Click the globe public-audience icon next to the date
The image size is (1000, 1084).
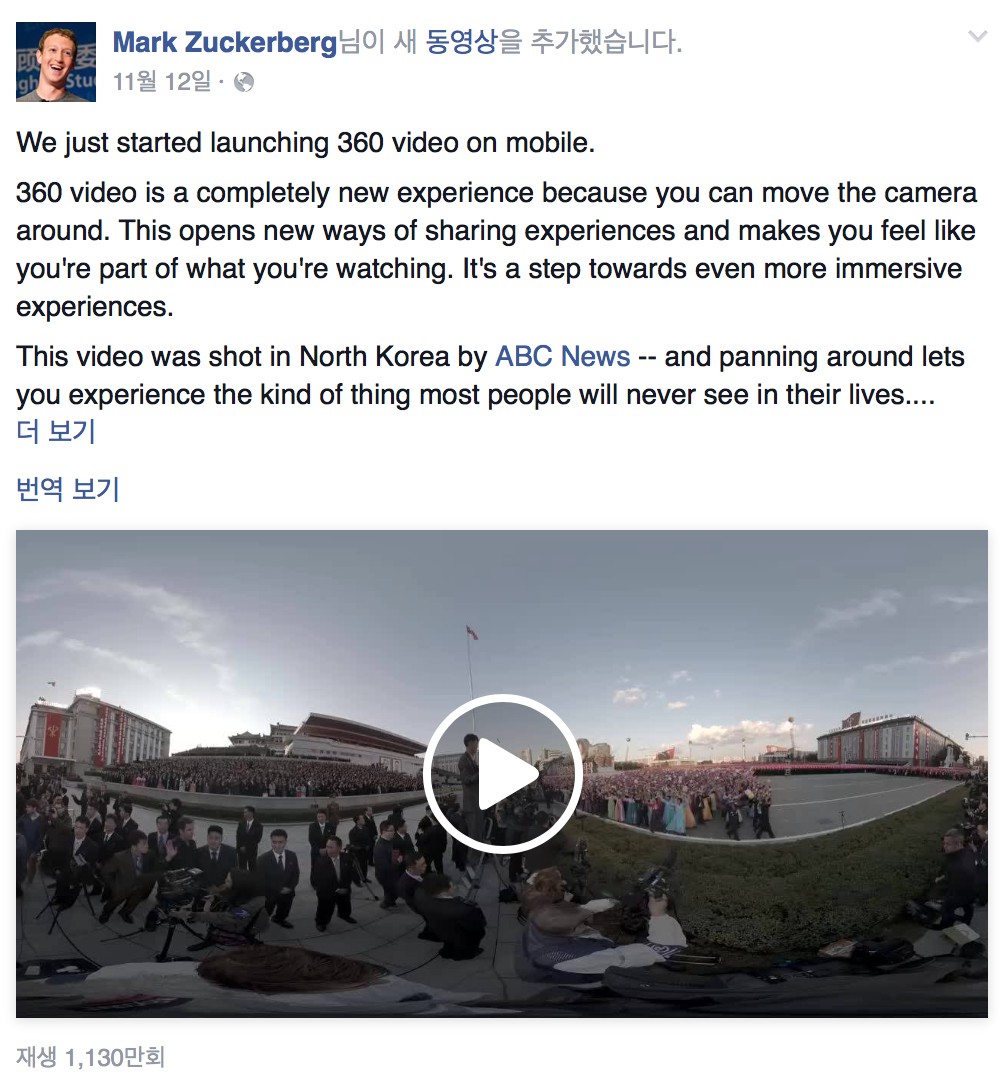(x=243, y=82)
